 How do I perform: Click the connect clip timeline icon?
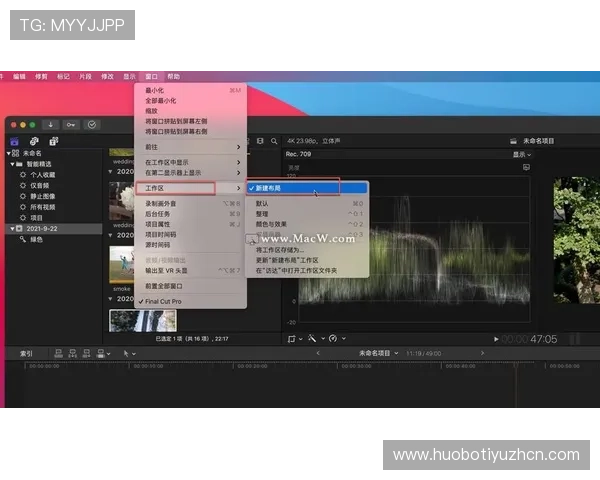(58, 353)
